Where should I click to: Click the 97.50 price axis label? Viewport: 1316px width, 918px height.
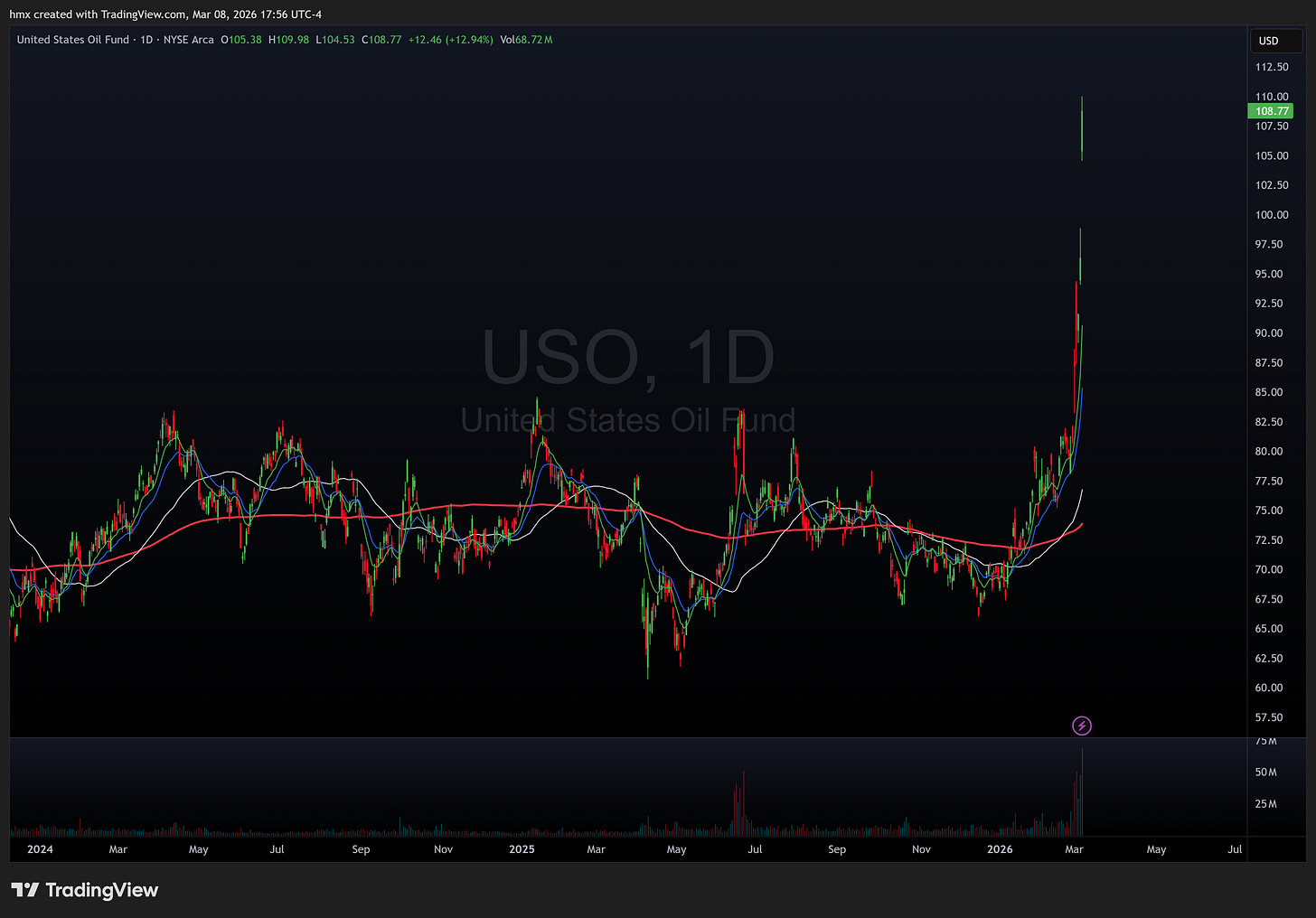tap(1269, 245)
